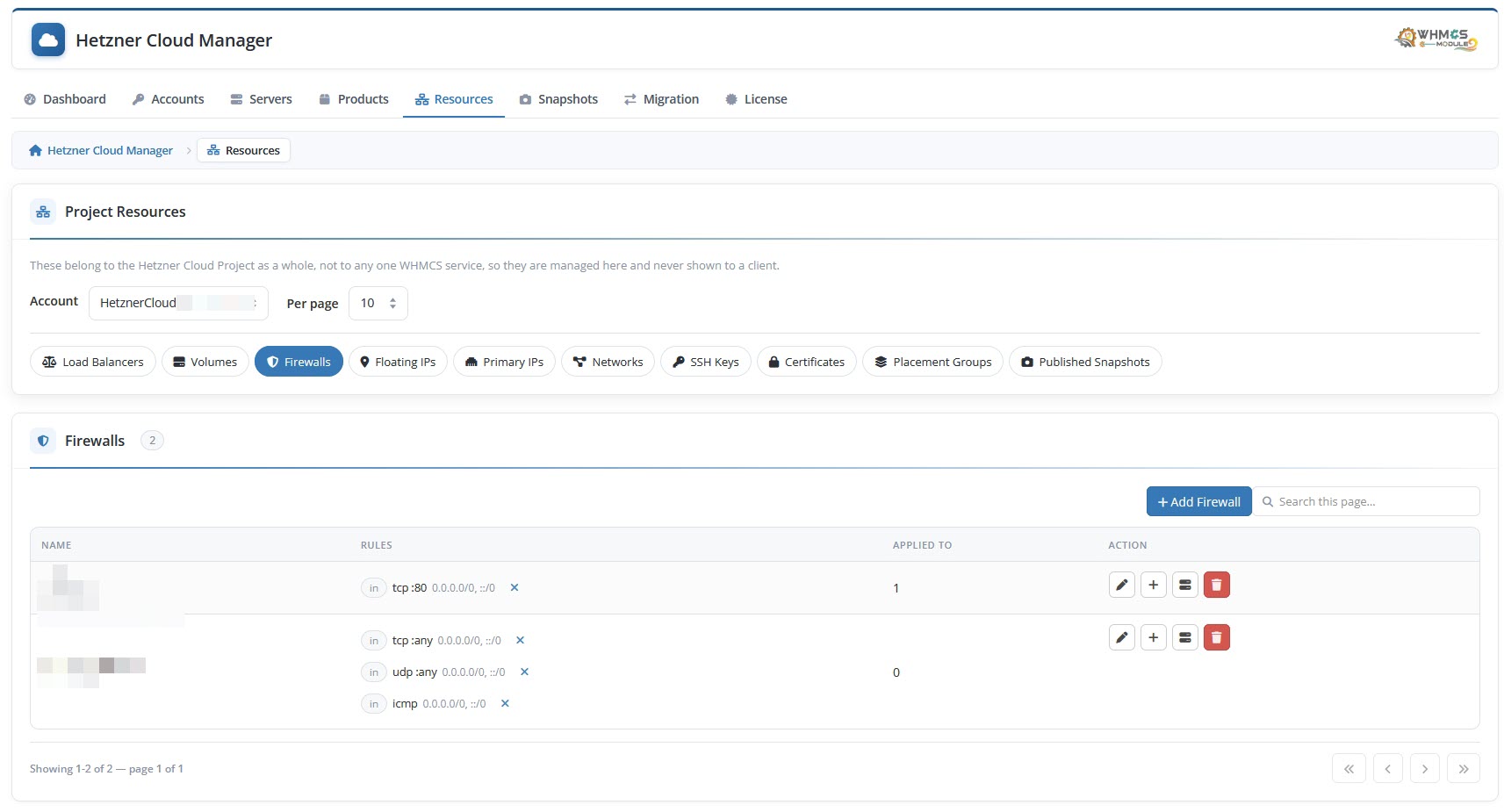Open the Account dropdown HetznerCloud

coord(178,303)
